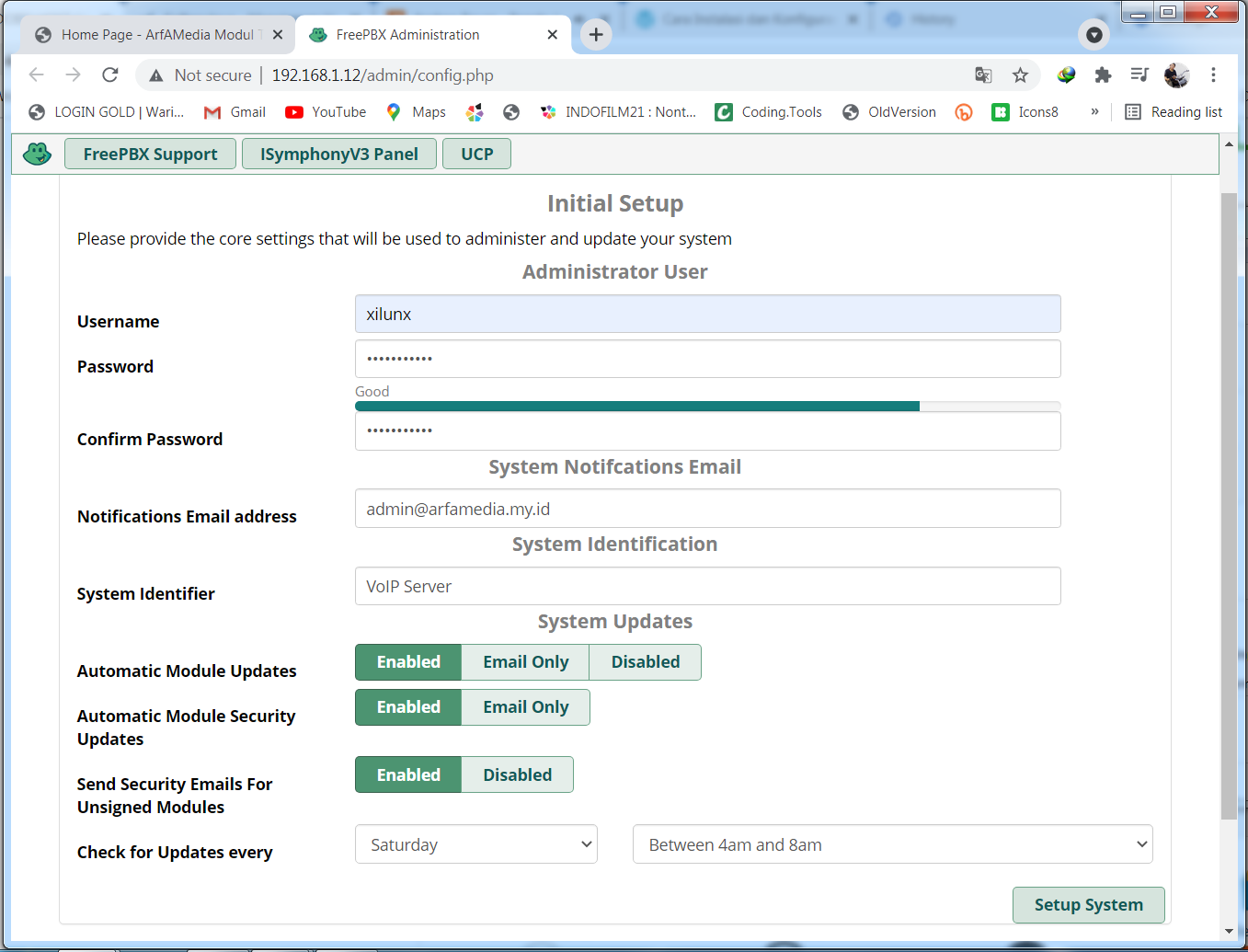Open the OldVersion bookmark
Screen dimensions: 1248x952
(889, 112)
